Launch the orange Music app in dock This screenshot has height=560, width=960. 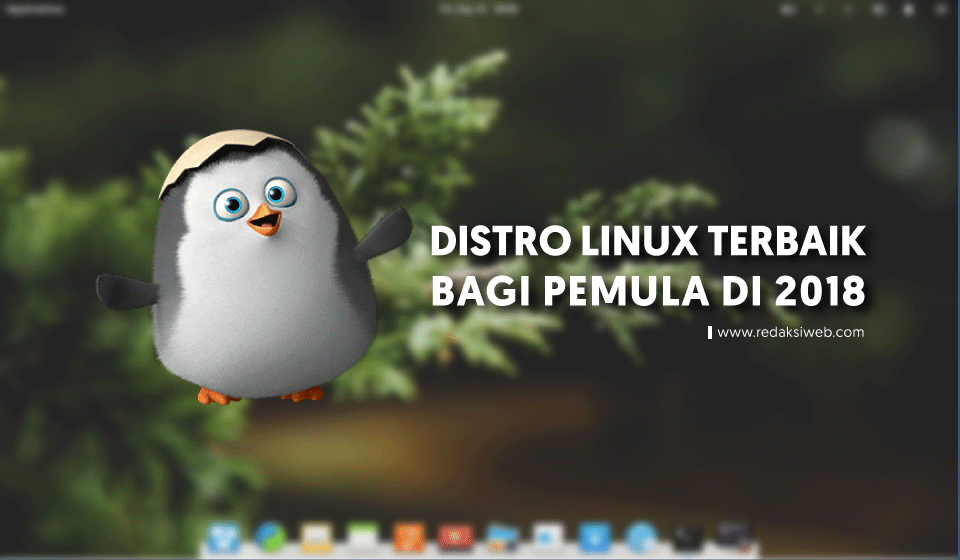click(408, 537)
